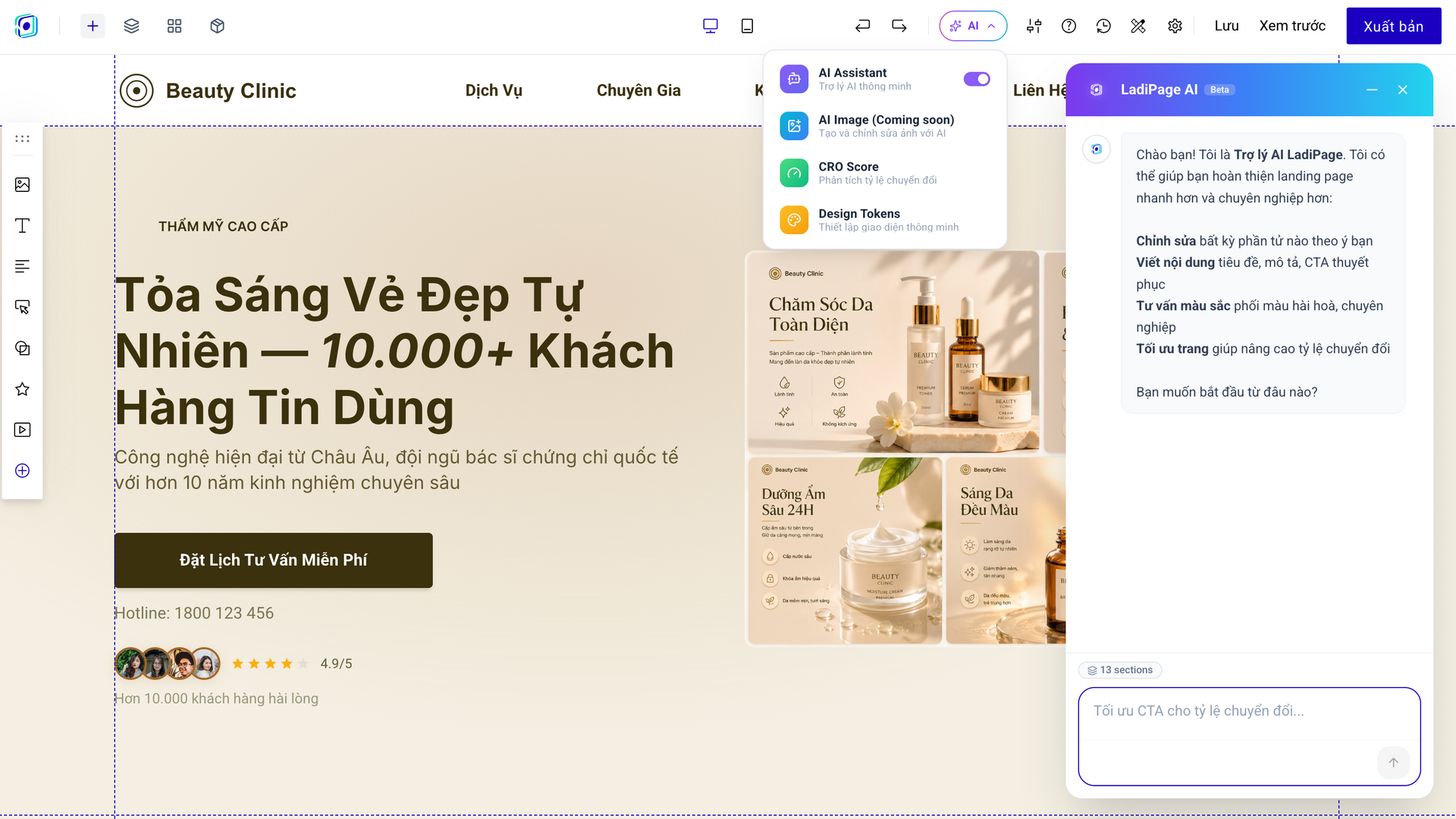This screenshot has height=819, width=1456.
Task: Open the design tools crossed-ruler icon
Action: (x=1138, y=26)
